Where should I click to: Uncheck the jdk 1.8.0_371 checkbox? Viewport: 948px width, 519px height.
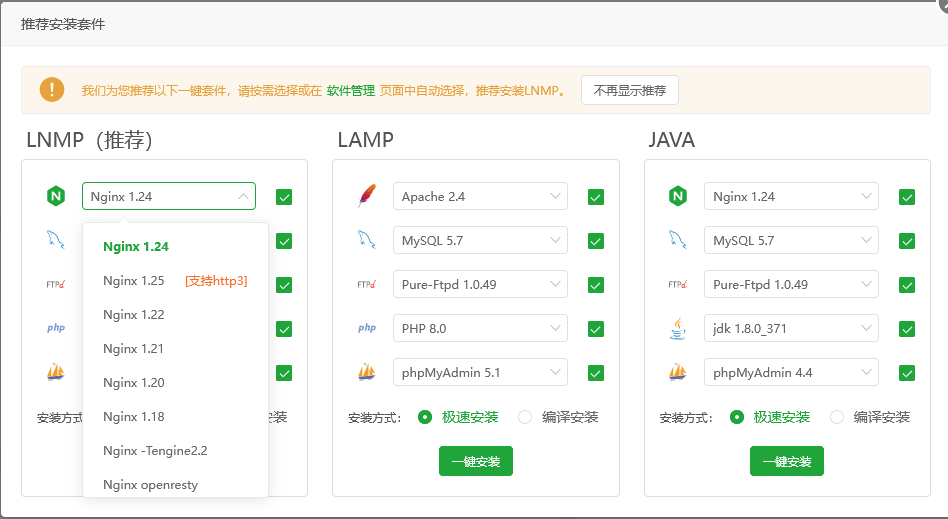click(907, 329)
